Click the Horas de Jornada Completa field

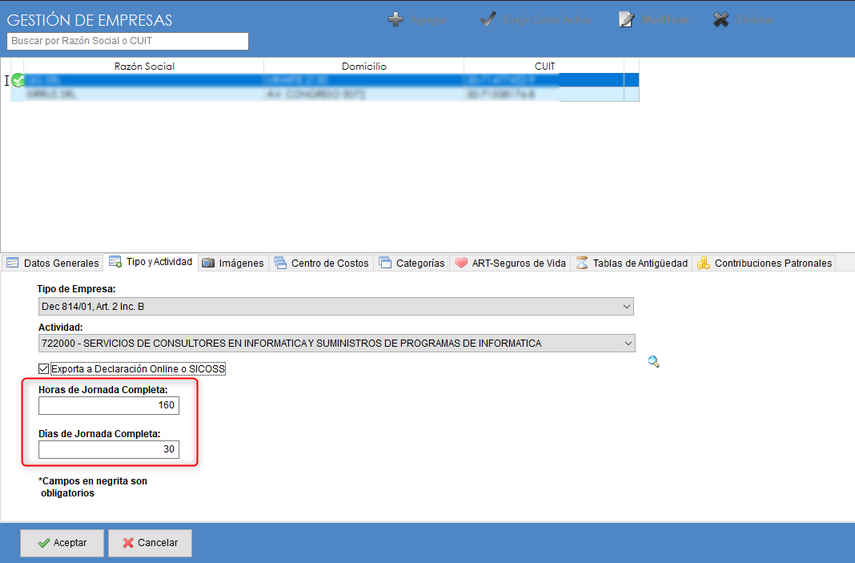(x=109, y=406)
